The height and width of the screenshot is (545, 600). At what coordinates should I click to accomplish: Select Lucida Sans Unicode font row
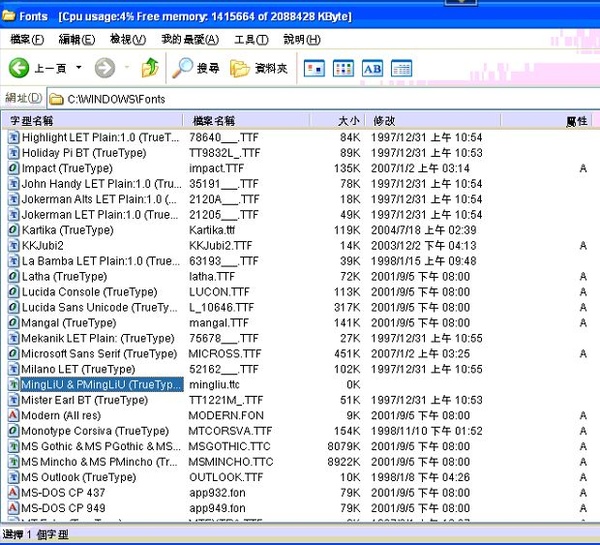(x=298, y=307)
